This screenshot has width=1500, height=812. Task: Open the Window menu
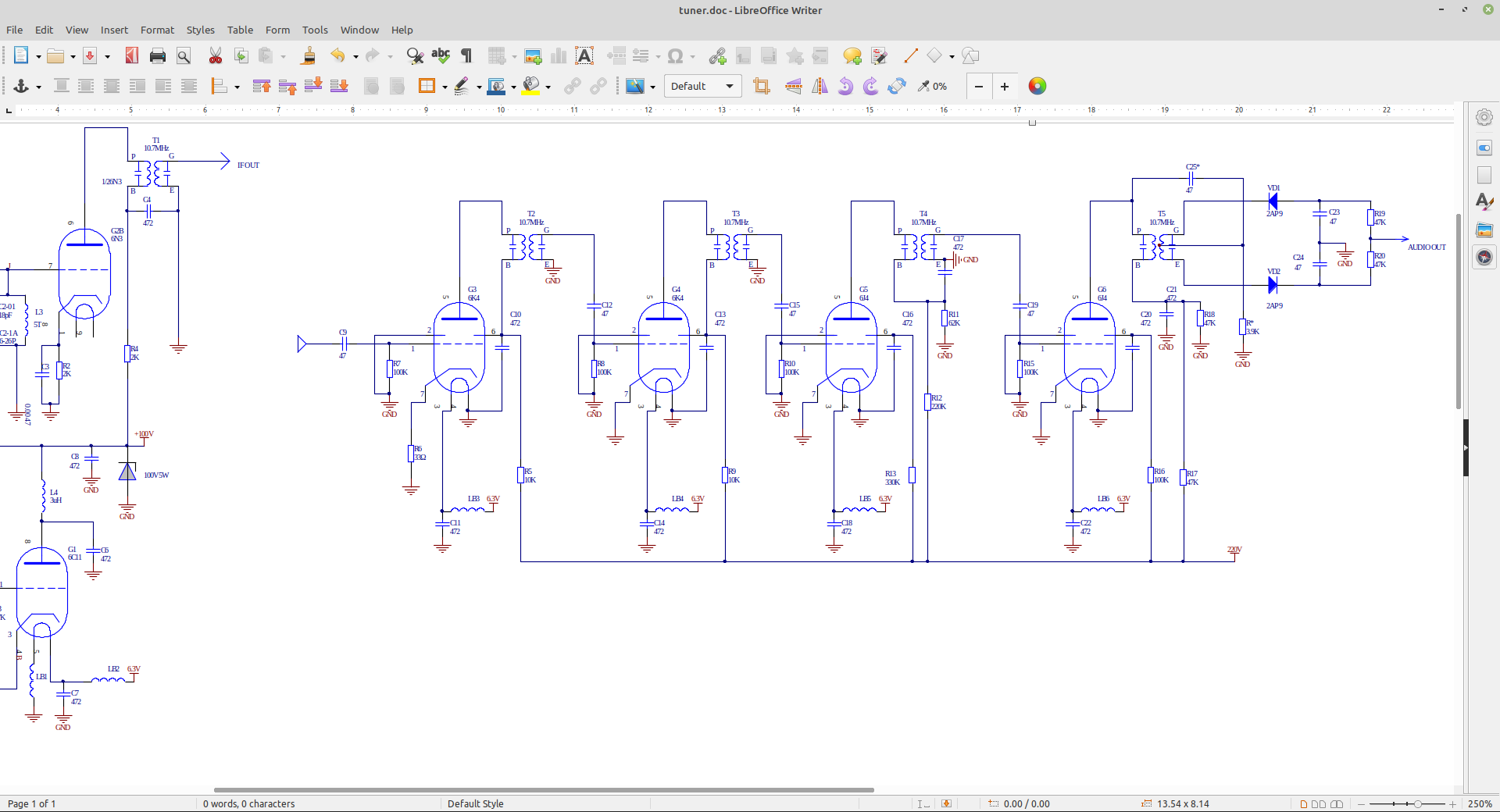tap(359, 30)
